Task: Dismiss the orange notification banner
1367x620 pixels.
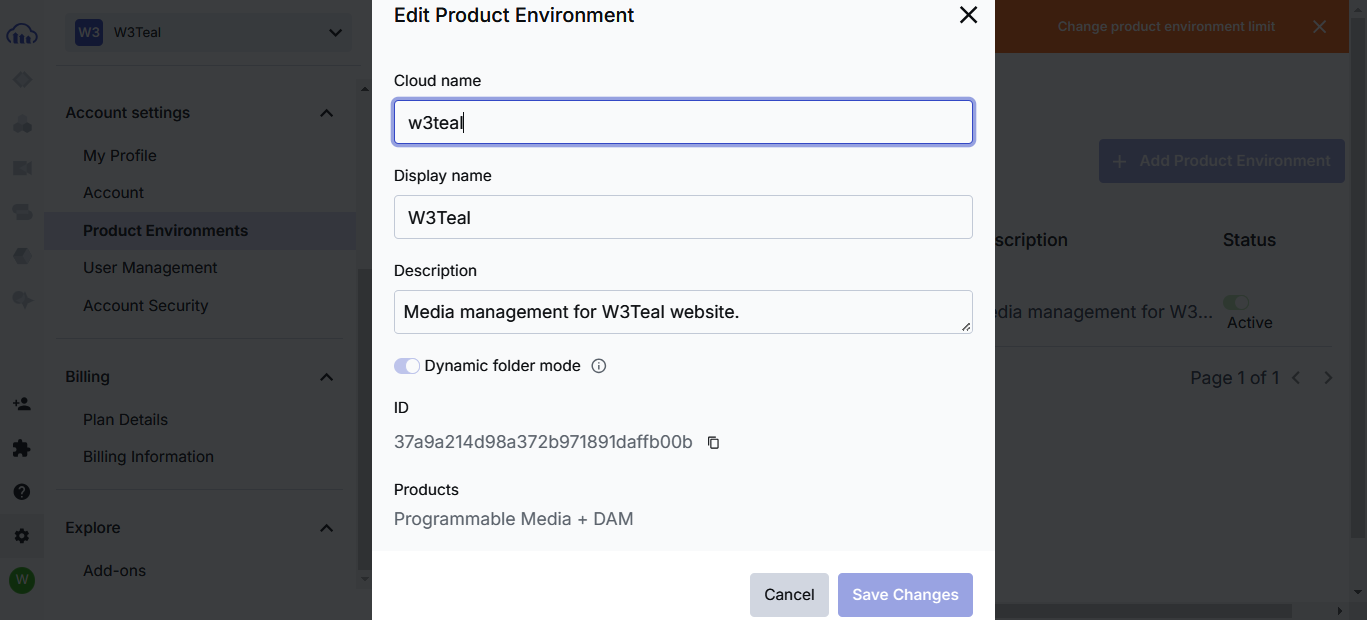Action: pos(1320,27)
